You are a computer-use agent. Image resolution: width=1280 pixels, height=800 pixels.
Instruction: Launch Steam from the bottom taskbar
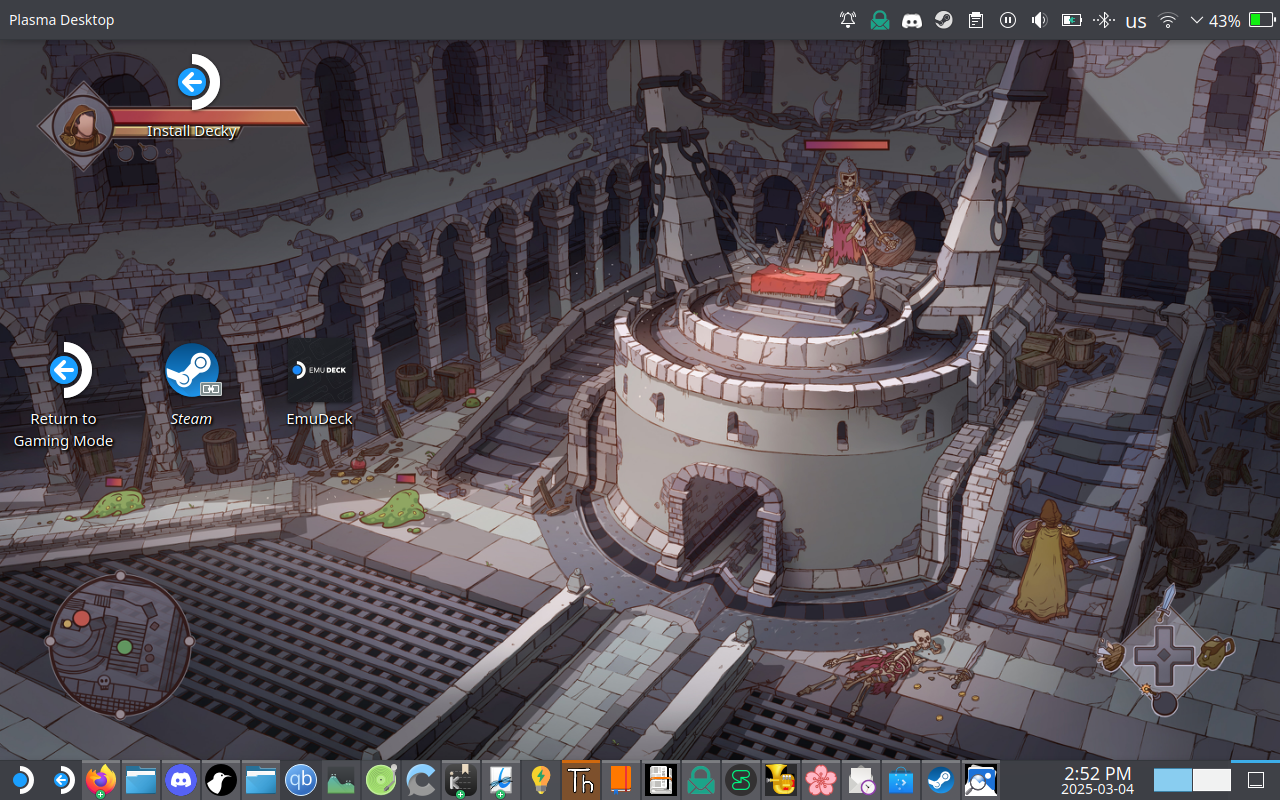941,780
